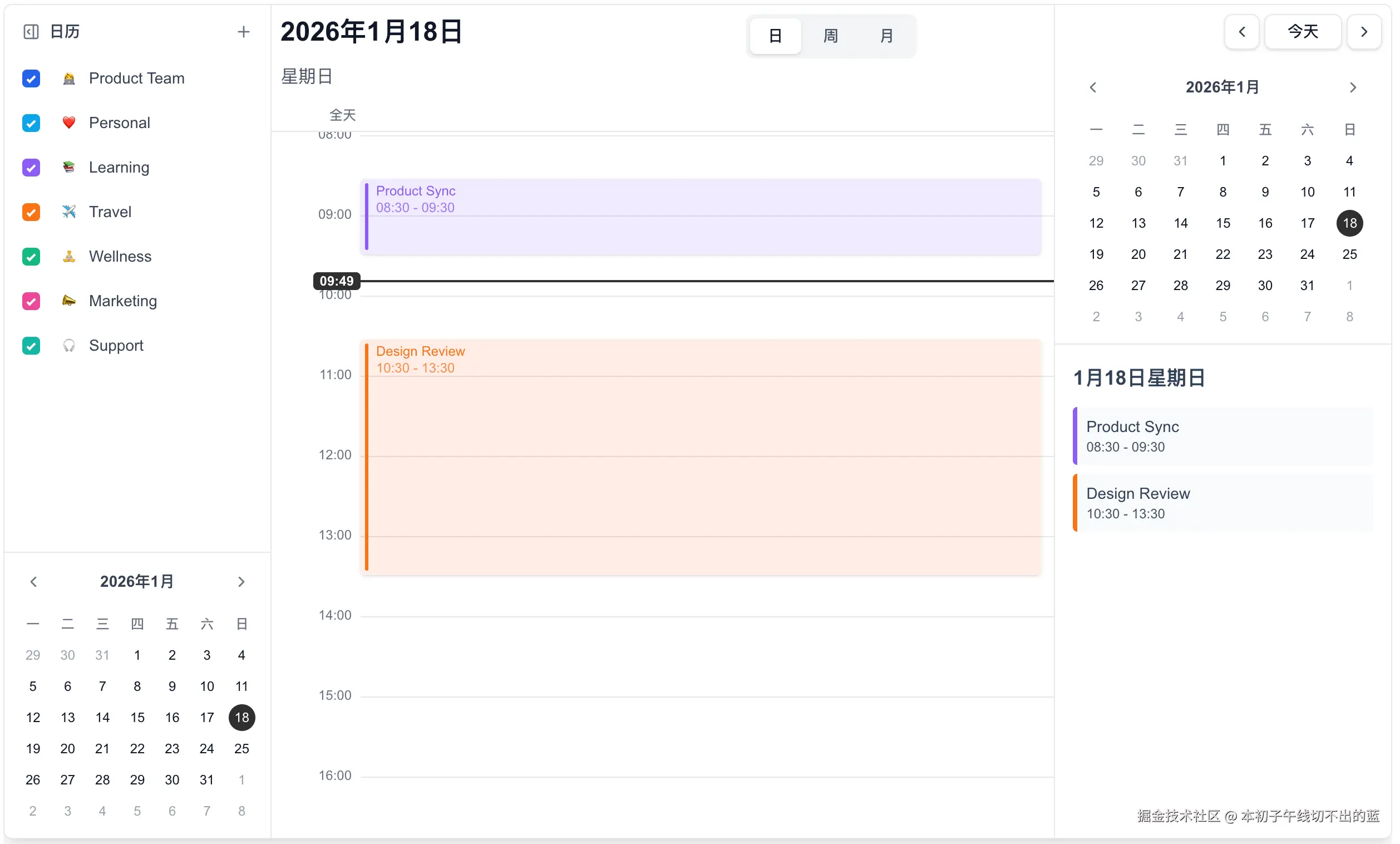Image resolution: width=1400 pixels, height=844 pixels.
Task: Add a new calendar with plus icon
Action: pyautogui.click(x=243, y=32)
